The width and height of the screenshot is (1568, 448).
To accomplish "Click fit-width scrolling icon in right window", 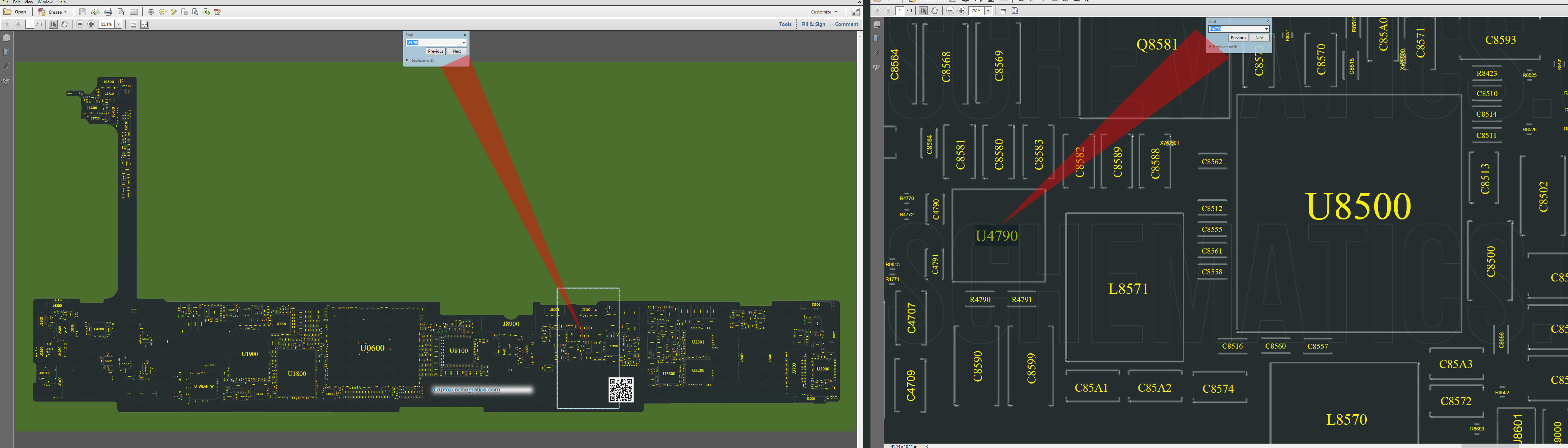I will (1004, 11).
